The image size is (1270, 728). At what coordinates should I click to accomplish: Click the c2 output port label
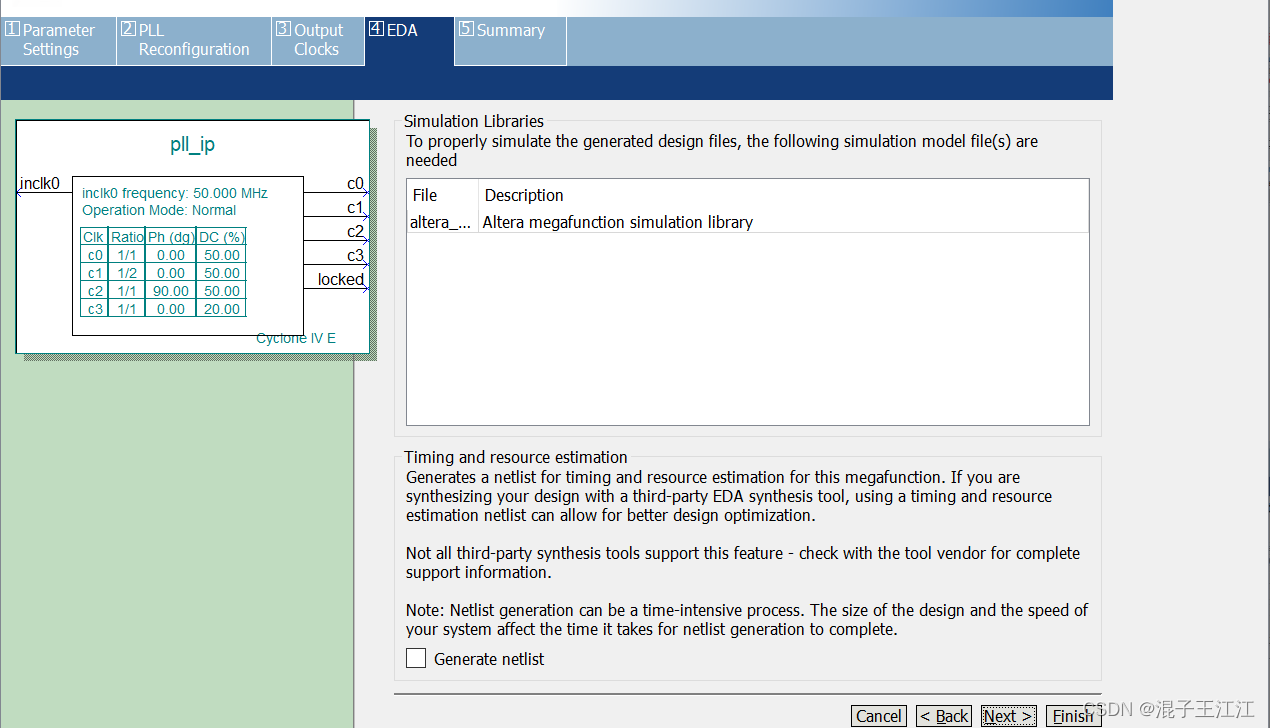click(355, 232)
